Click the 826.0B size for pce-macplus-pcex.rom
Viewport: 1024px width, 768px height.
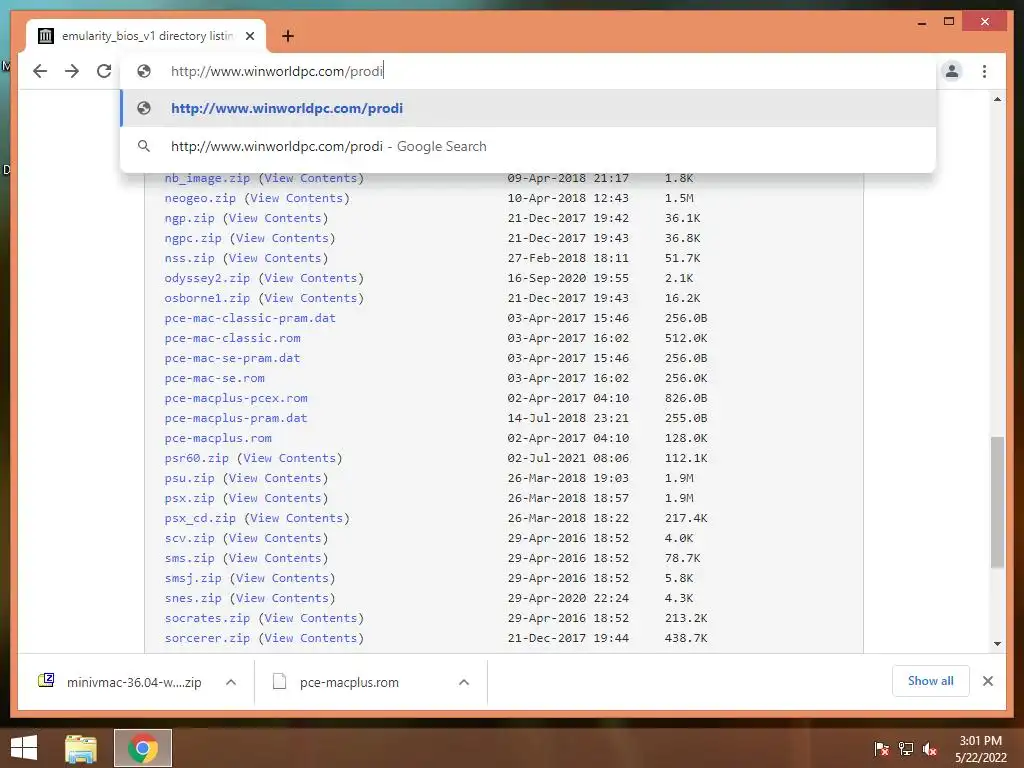pyautogui.click(x=686, y=398)
